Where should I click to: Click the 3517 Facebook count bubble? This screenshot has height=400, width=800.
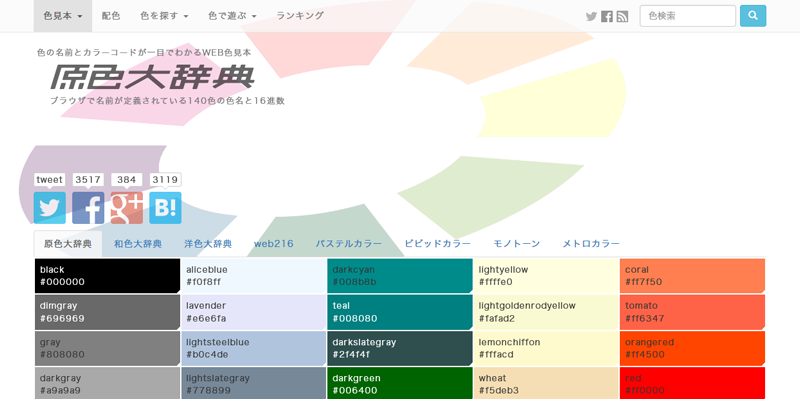click(88, 180)
